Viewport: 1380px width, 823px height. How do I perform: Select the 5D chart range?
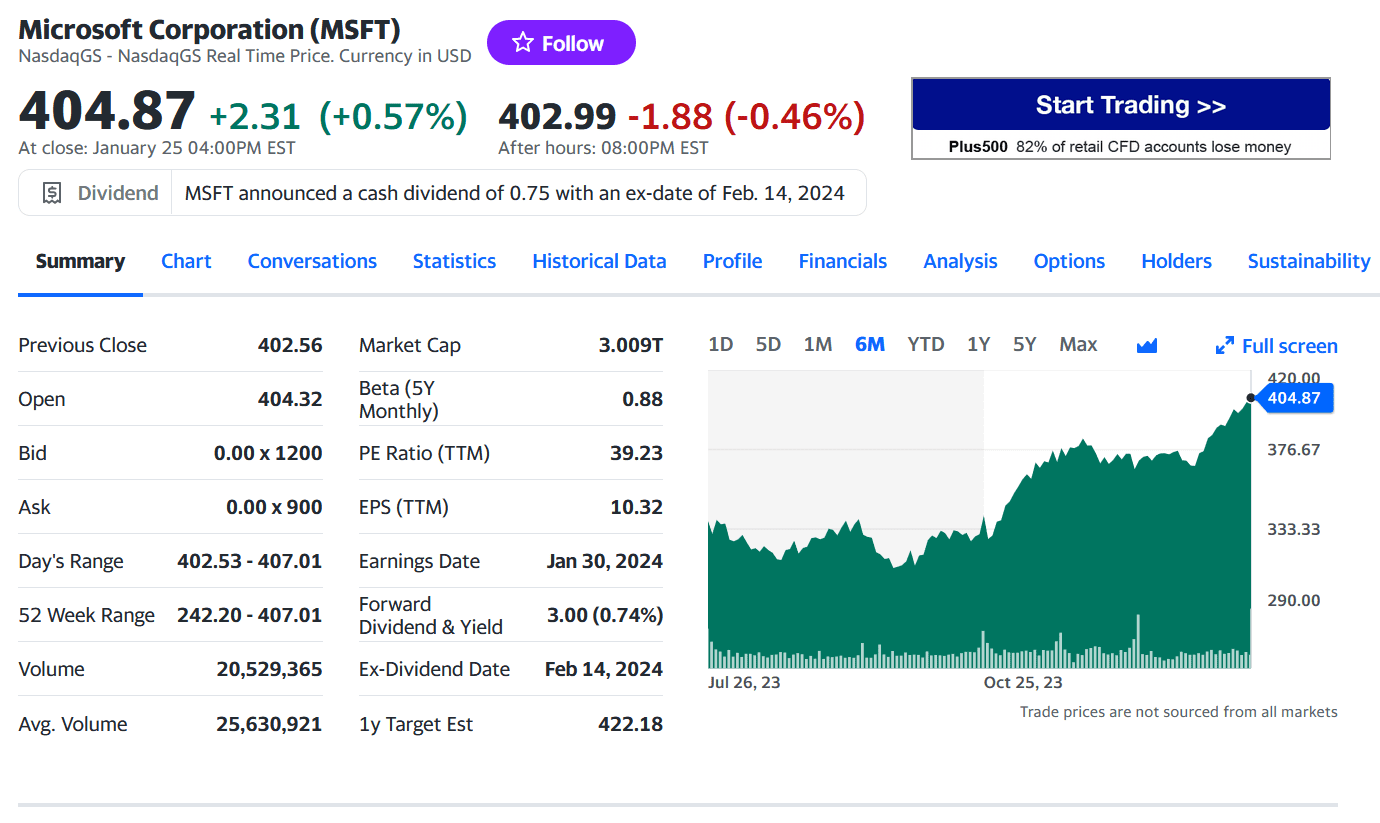(x=768, y=345)
